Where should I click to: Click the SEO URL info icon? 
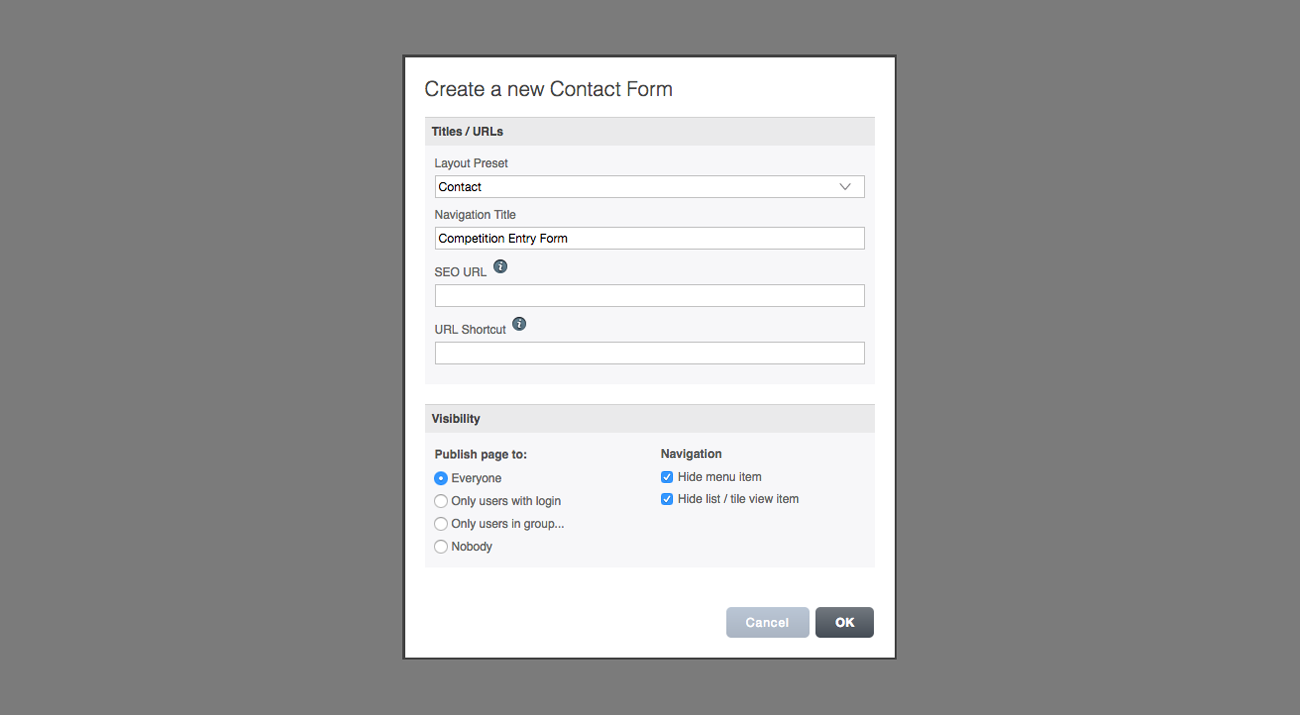tap(500, 267)
